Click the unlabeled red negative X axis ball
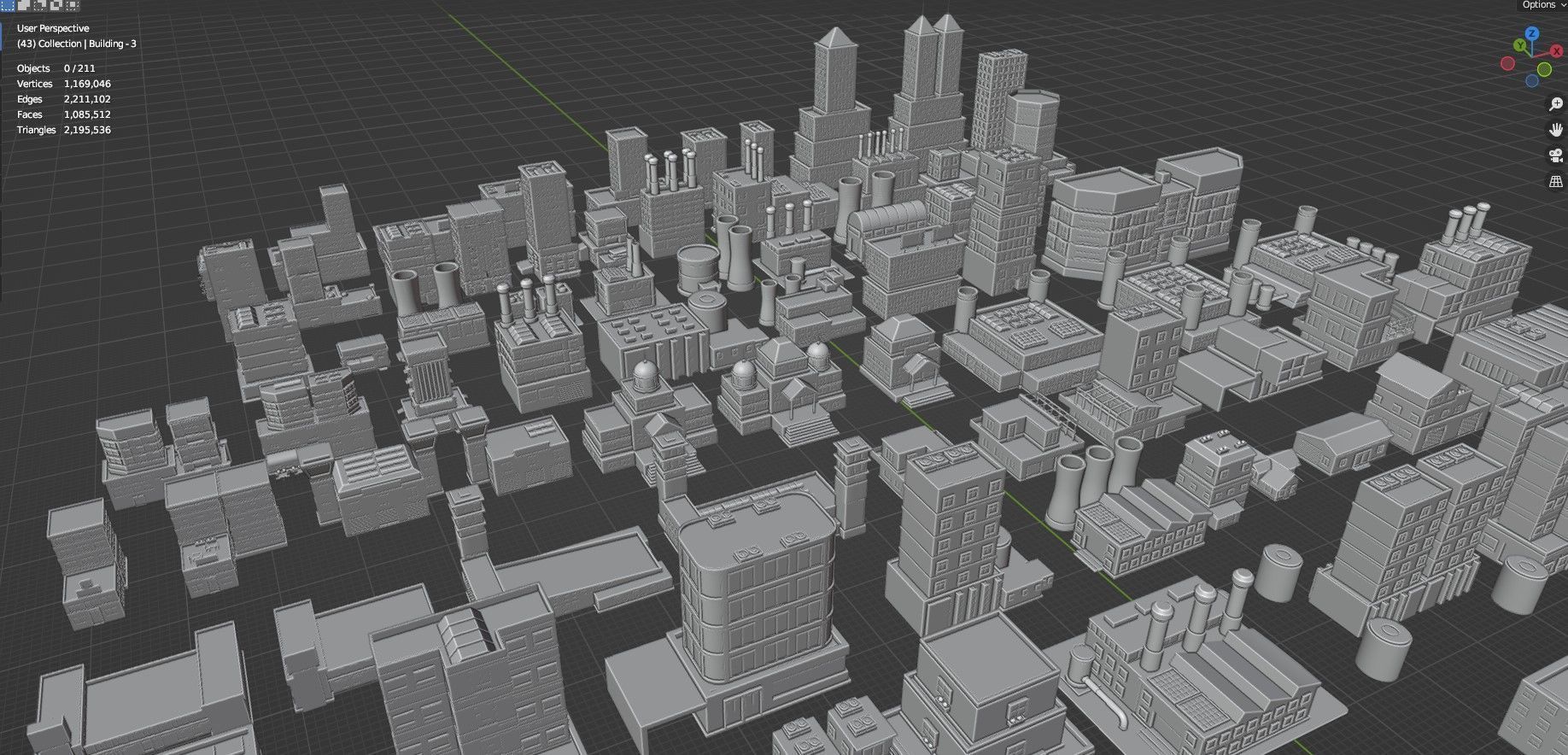 (1507, 63)
